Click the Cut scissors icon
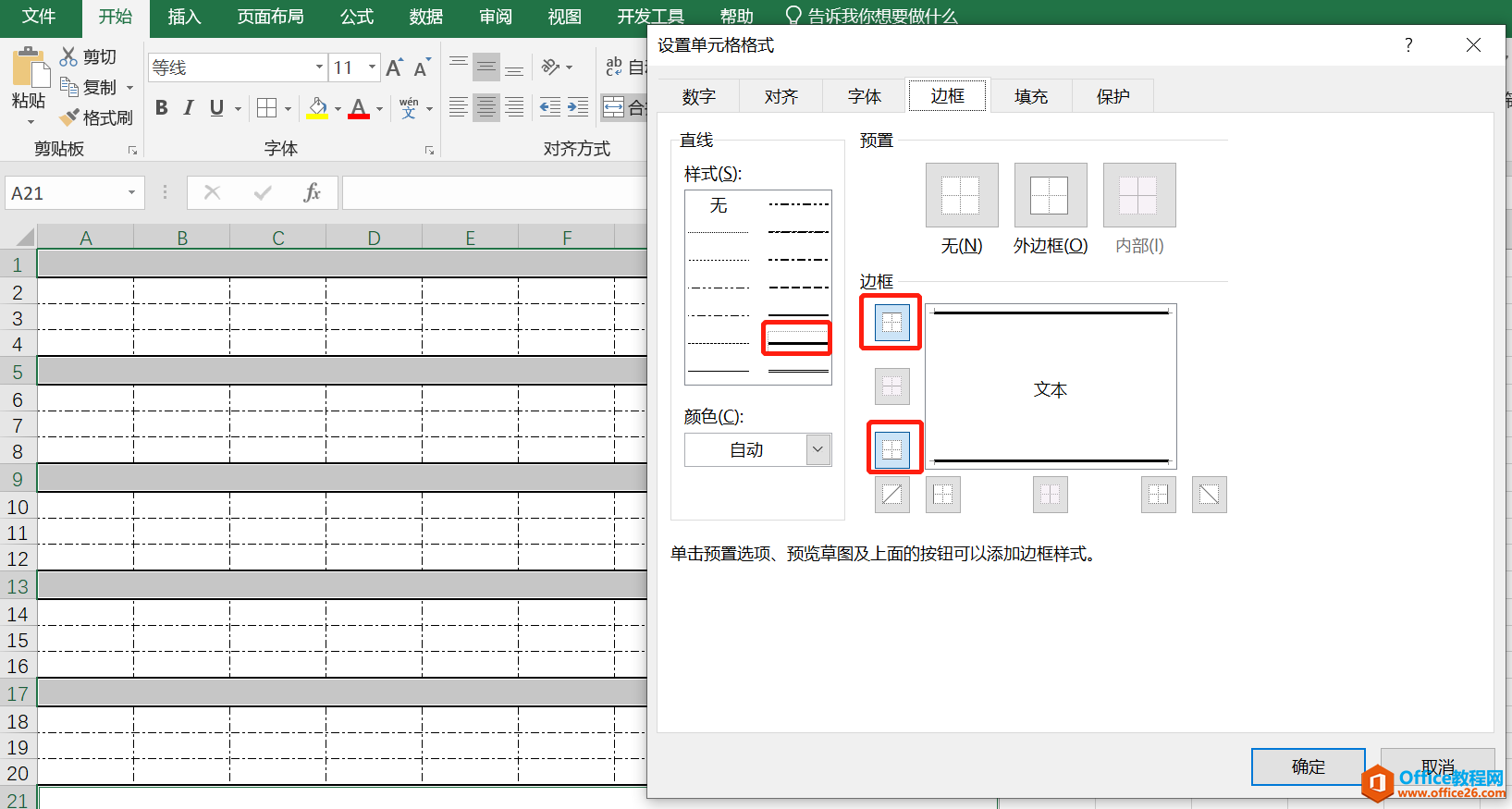 point(68,56)
